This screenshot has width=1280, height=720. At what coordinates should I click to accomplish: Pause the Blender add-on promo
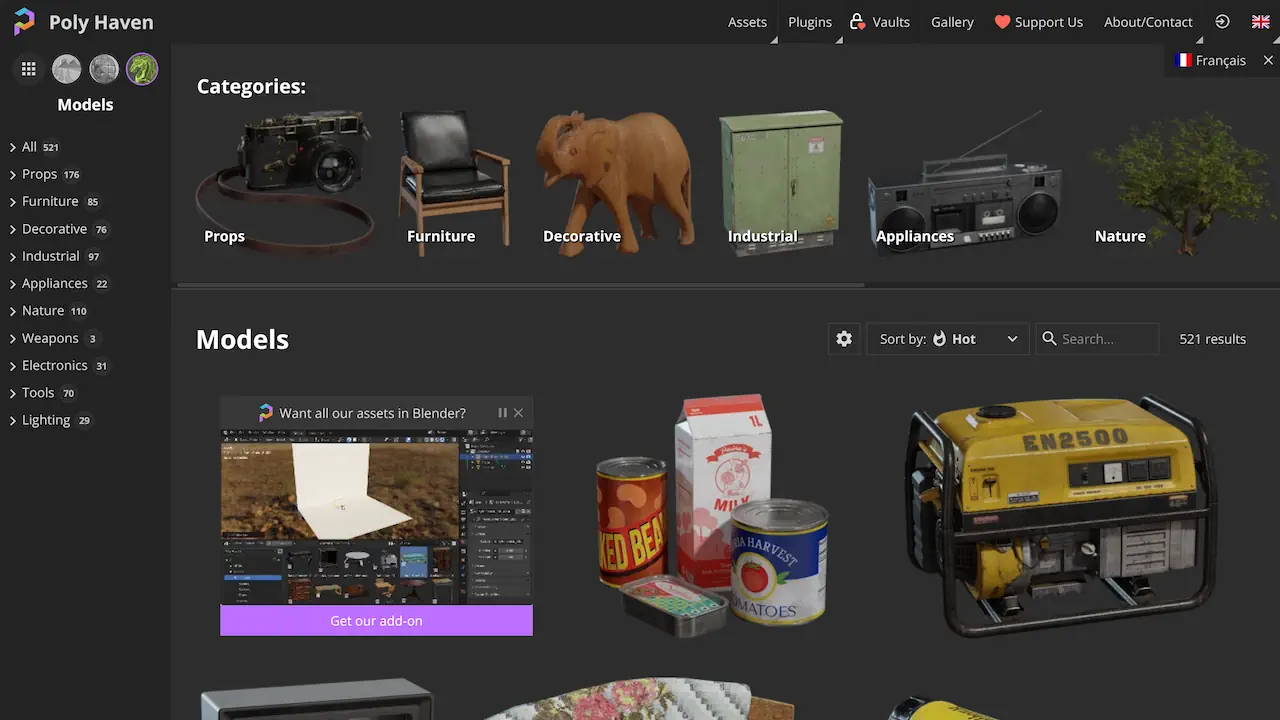point(502,413)
